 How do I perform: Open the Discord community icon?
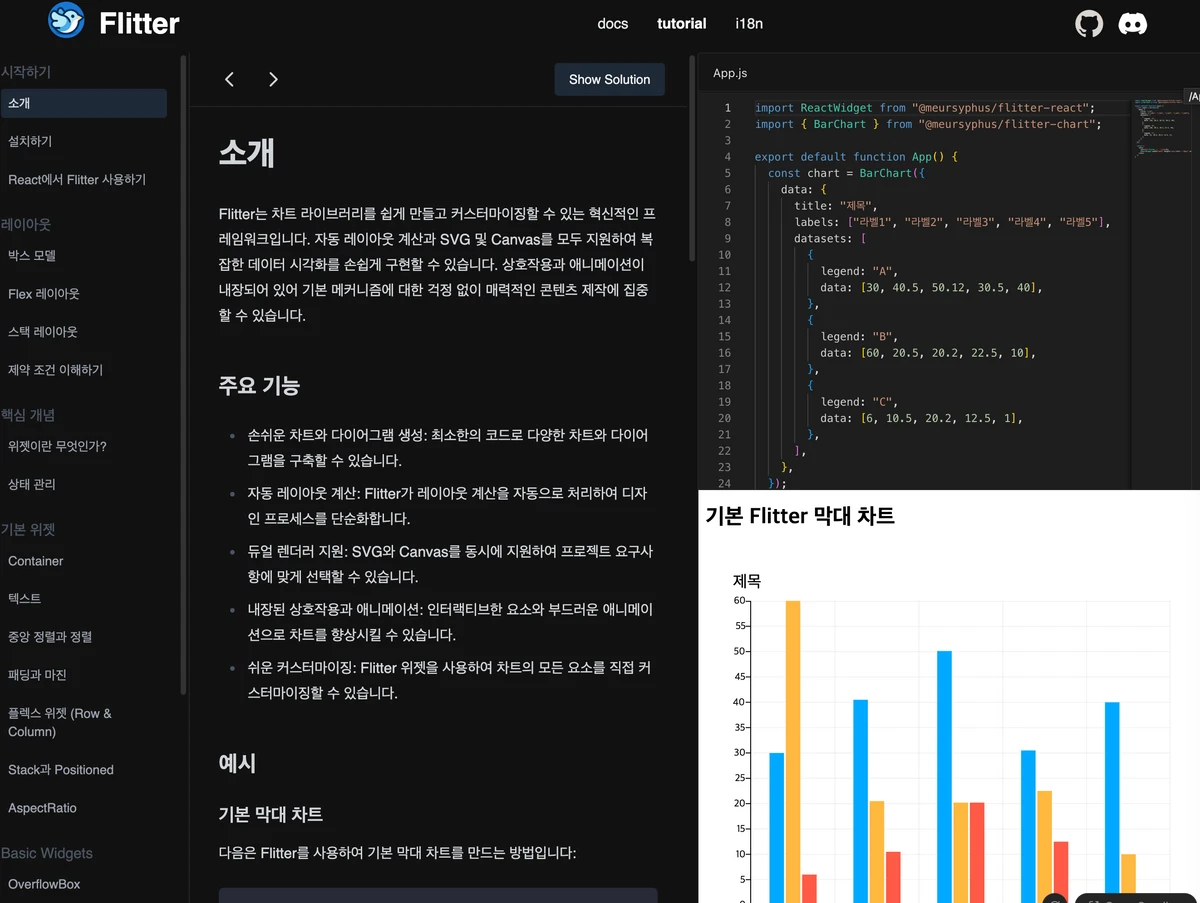click(1133, 24)
